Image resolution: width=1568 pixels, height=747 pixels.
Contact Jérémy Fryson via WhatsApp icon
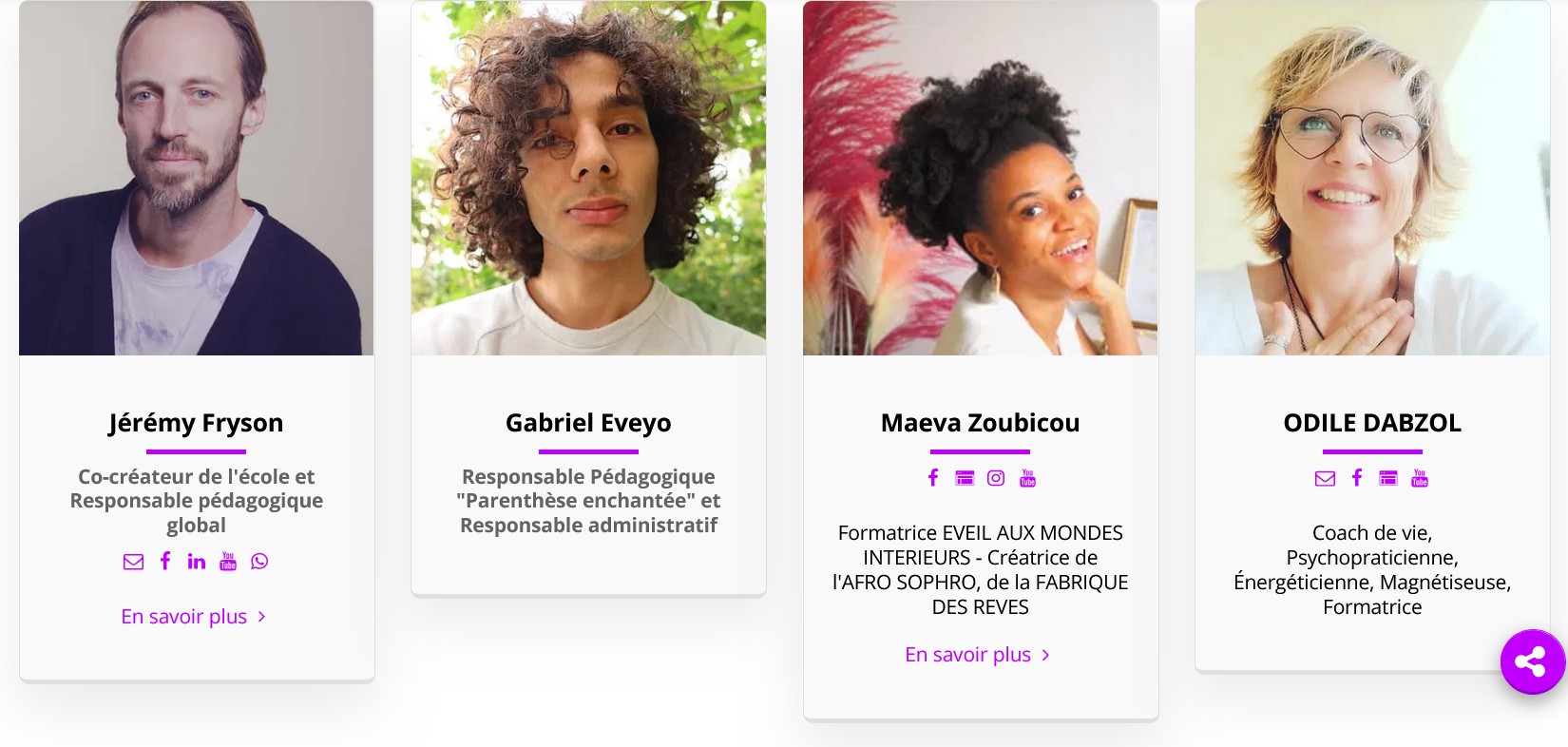click(259, 562)
